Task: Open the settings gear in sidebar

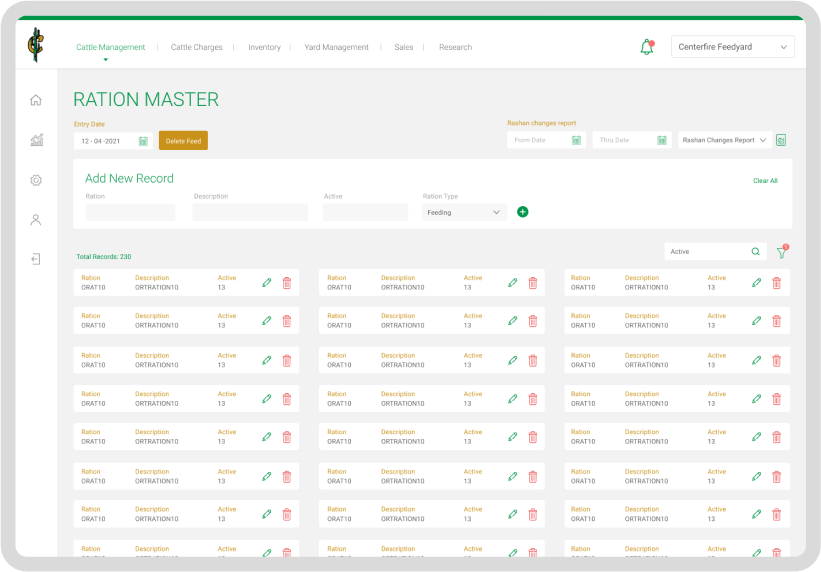Action: [x=36, y=180]
